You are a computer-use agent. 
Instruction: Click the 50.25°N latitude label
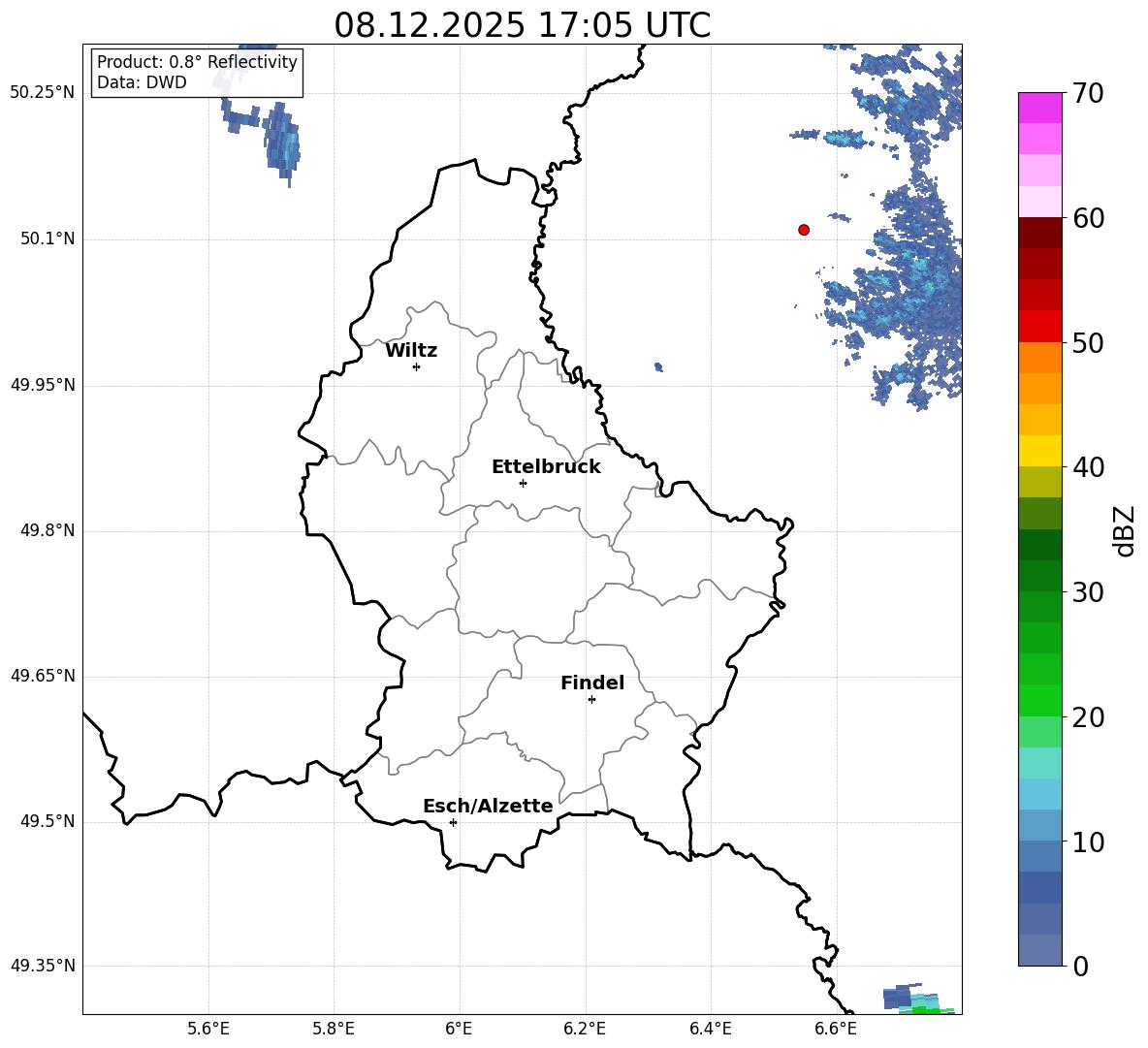point(43,93)
